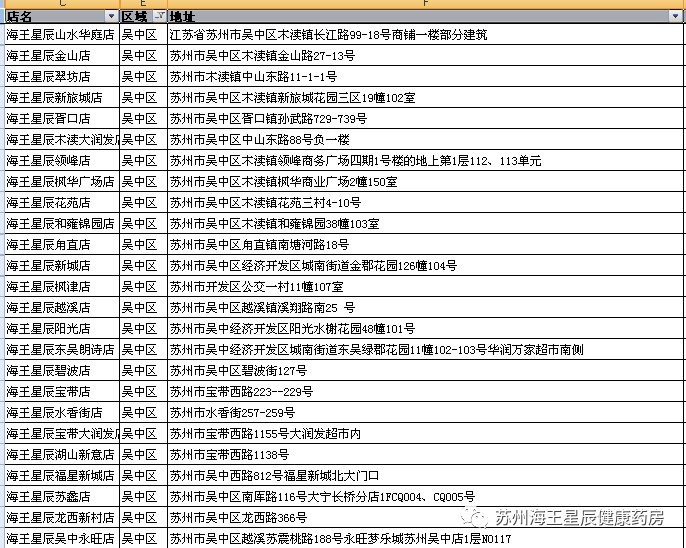Select the 区域 header cell

tap(144, 17)
